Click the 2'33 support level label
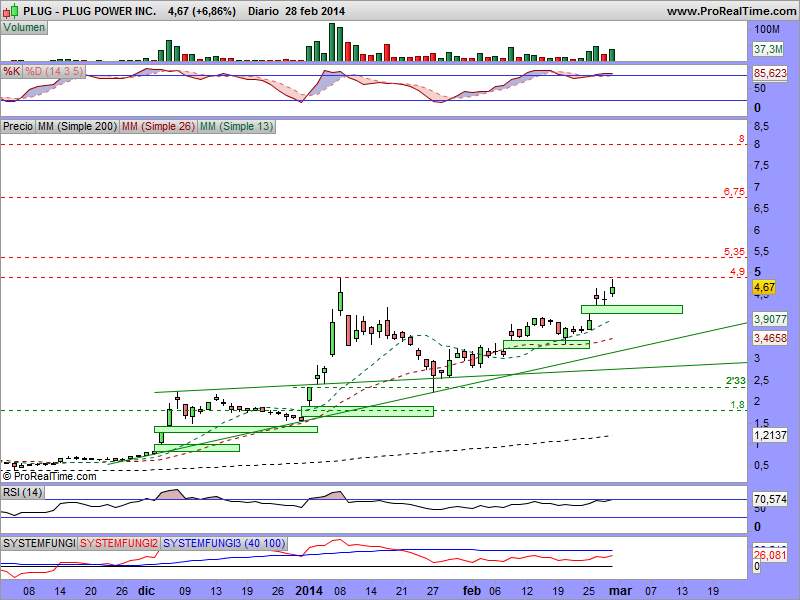 point(736,380)
